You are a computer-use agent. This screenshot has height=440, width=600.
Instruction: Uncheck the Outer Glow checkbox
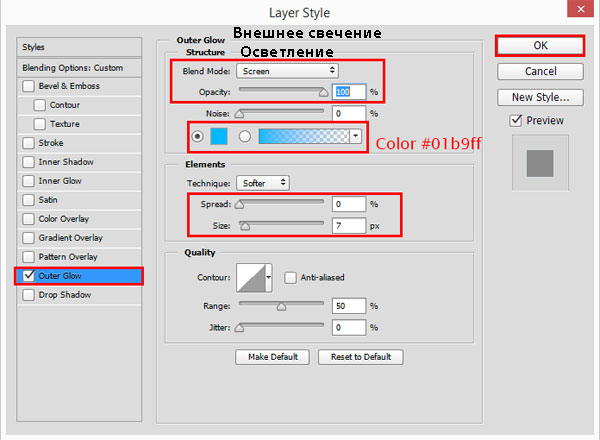[28, 276]
